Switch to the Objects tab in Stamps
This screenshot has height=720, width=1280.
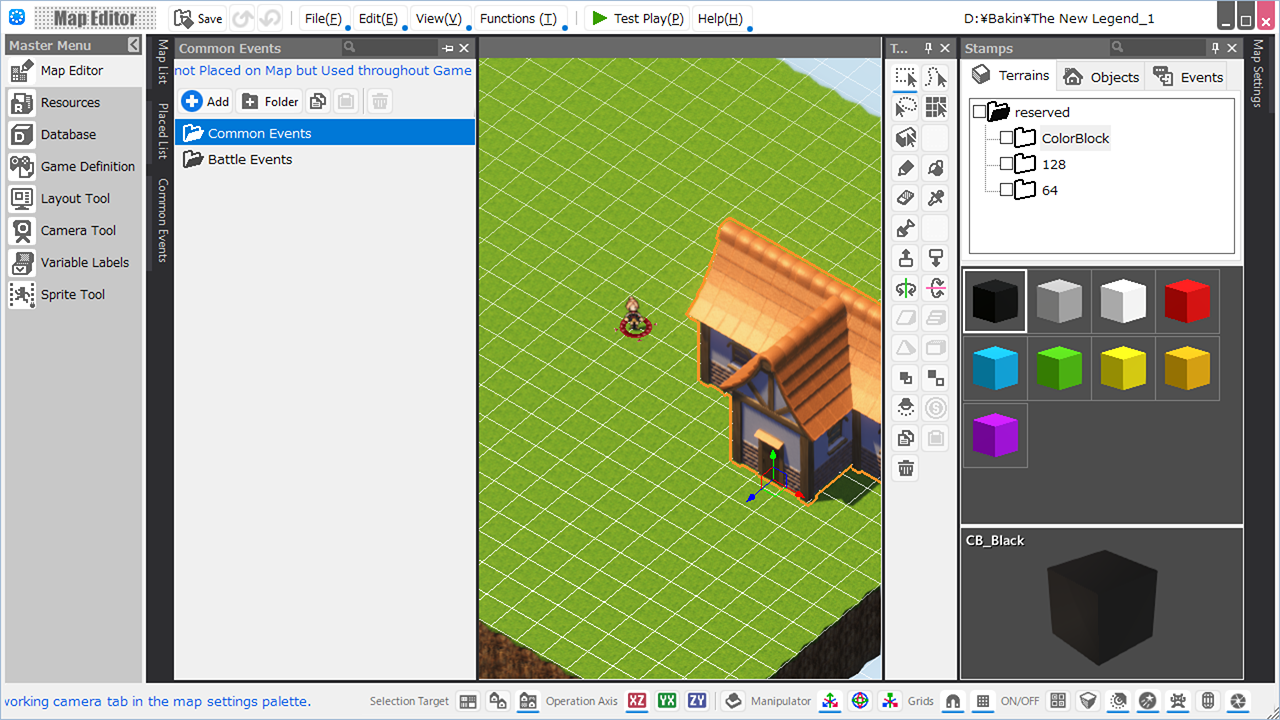click(1100, 77)
